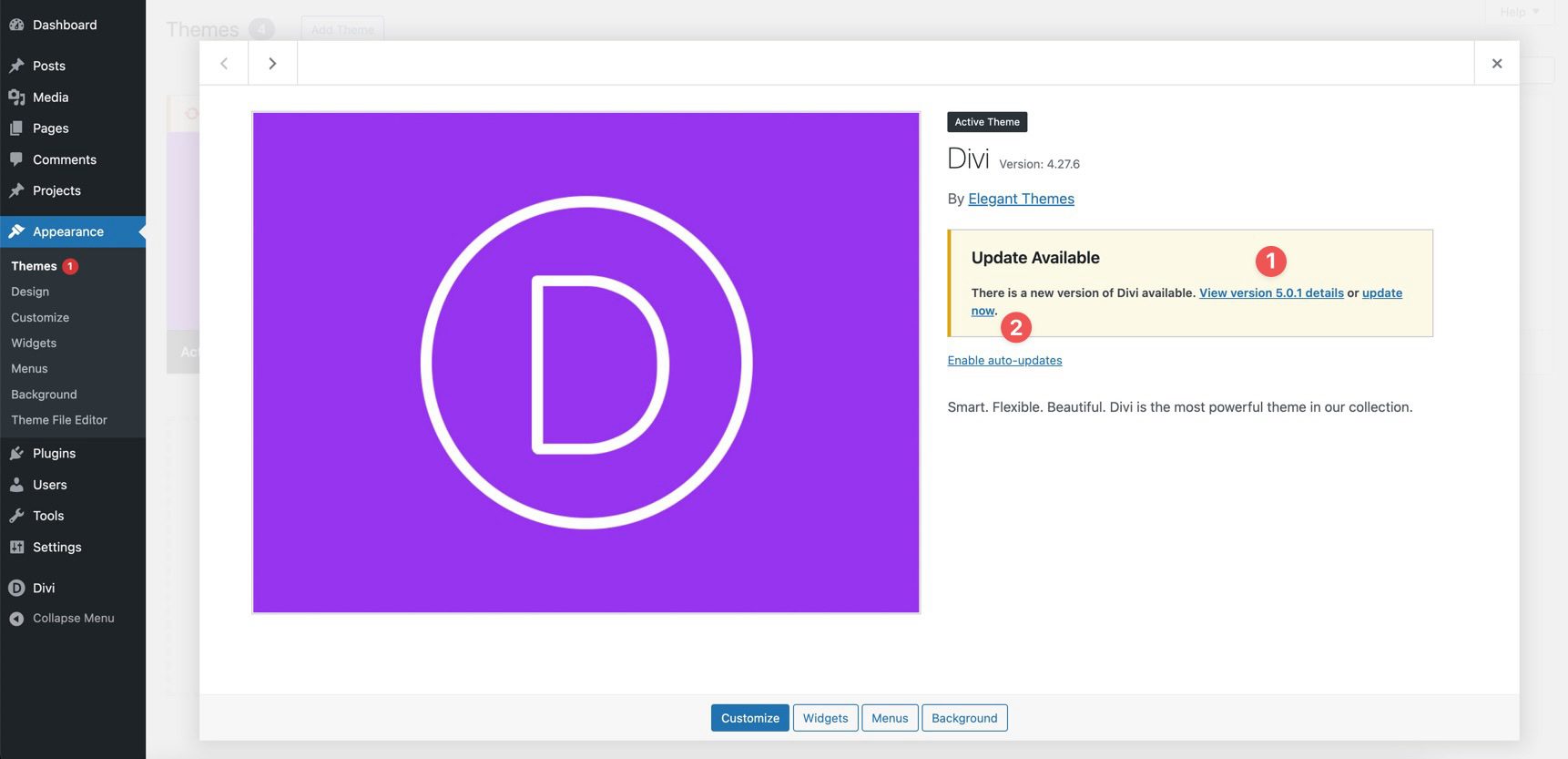The height and width of the screenshot is (759, 1568).
Task: Expand the Help dropdown tab
Action: point(1519,12)
